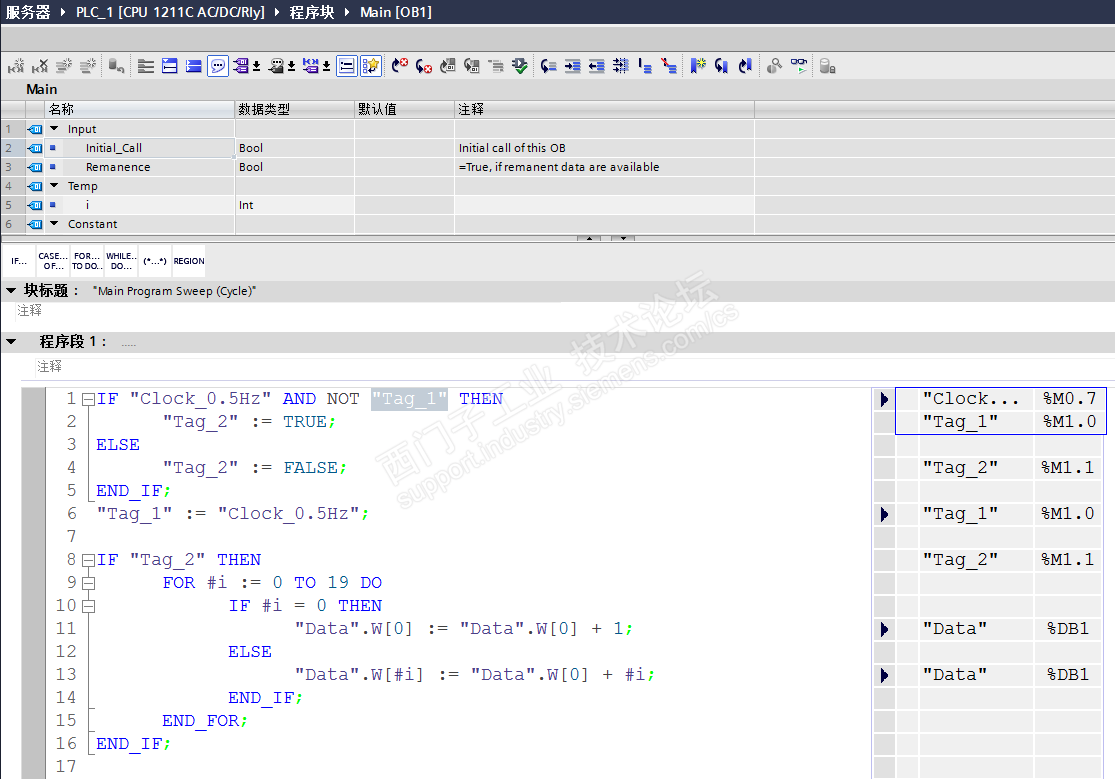Image resolution: width=1115 pixels, height=779 pixels.
Task: Collapse the Input section in interface table
Action: (x=54, y=129)
